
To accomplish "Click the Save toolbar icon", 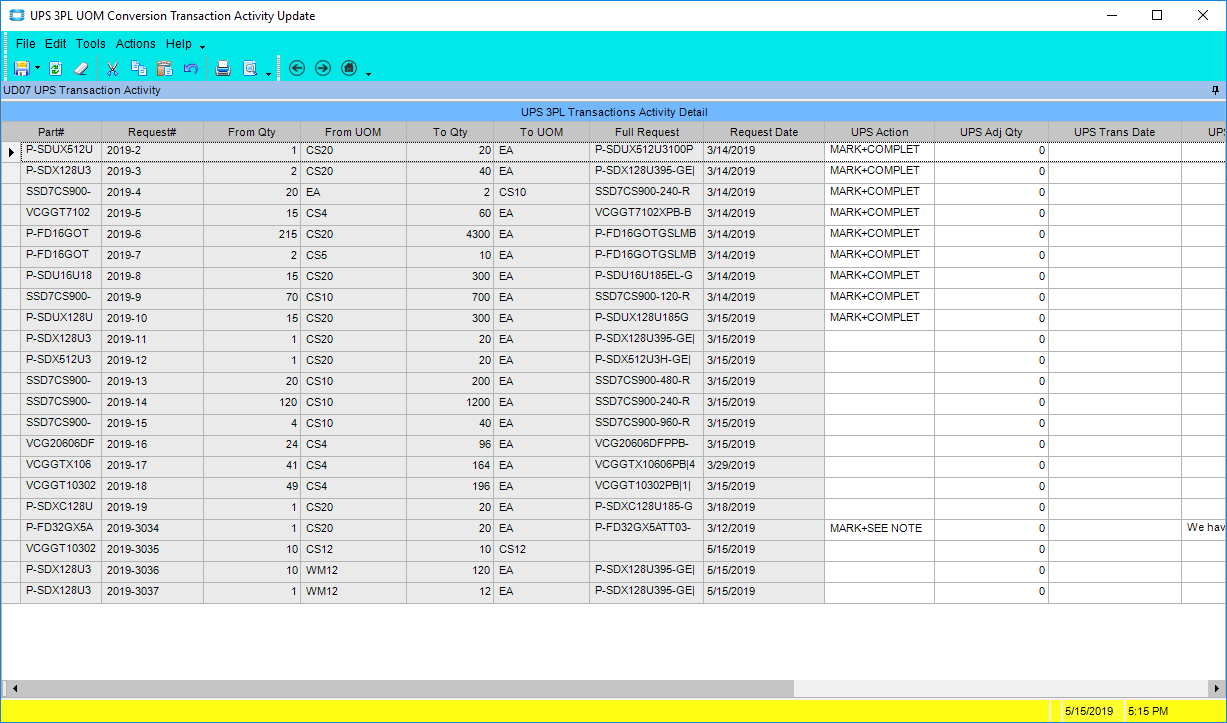I will tap(21, 68).
